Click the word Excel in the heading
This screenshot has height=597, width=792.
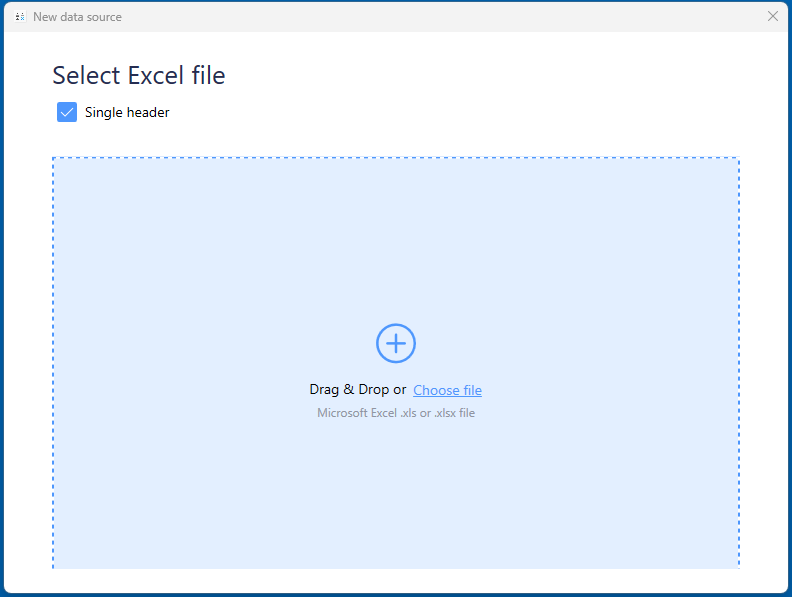pyautogui.click(x=153, y=75)
